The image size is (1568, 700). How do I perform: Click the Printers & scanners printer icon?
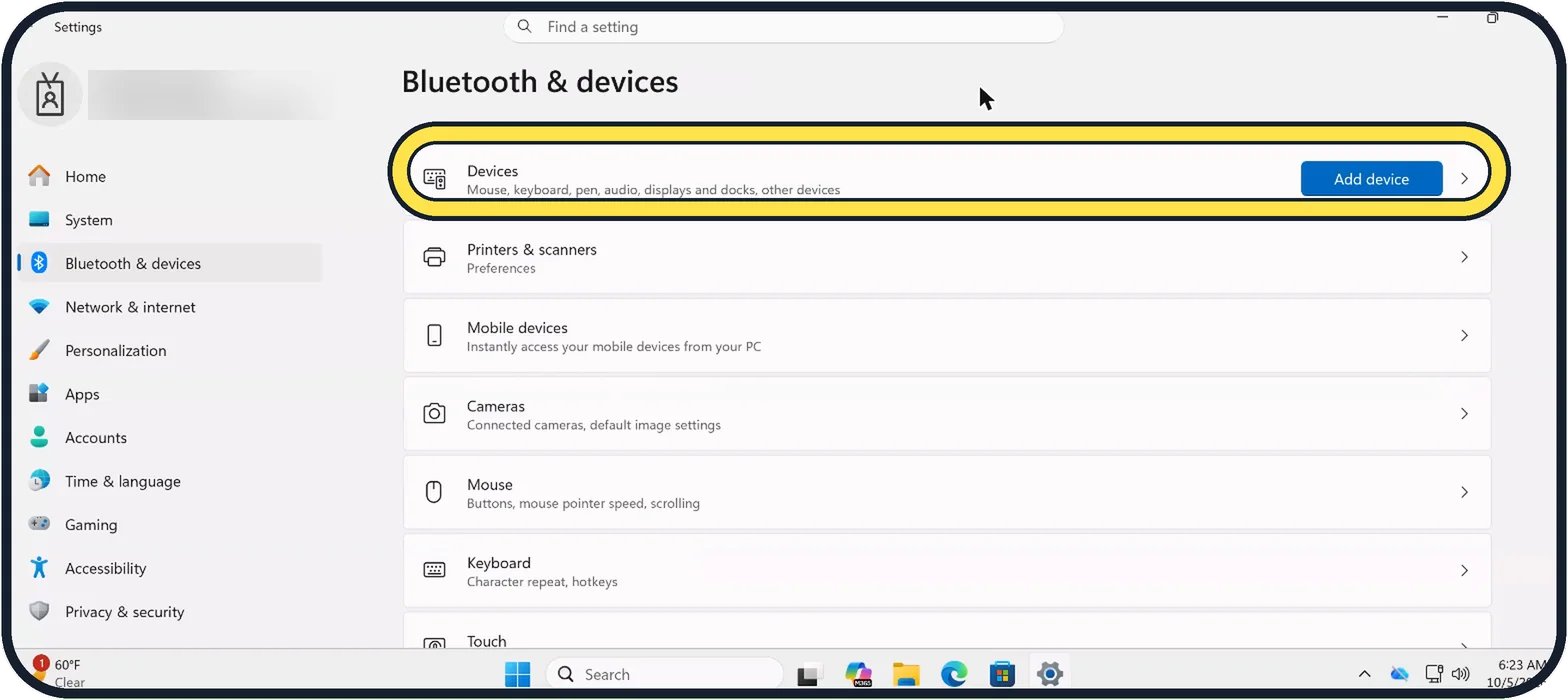pos(434,257)
